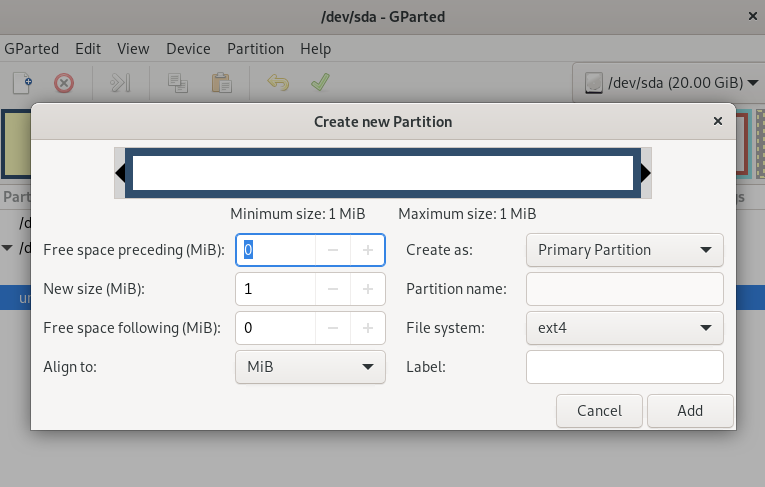Open the Partition menu
This screenshot has height=487, width=765.
pyautogui.click(x=255, y=48)
